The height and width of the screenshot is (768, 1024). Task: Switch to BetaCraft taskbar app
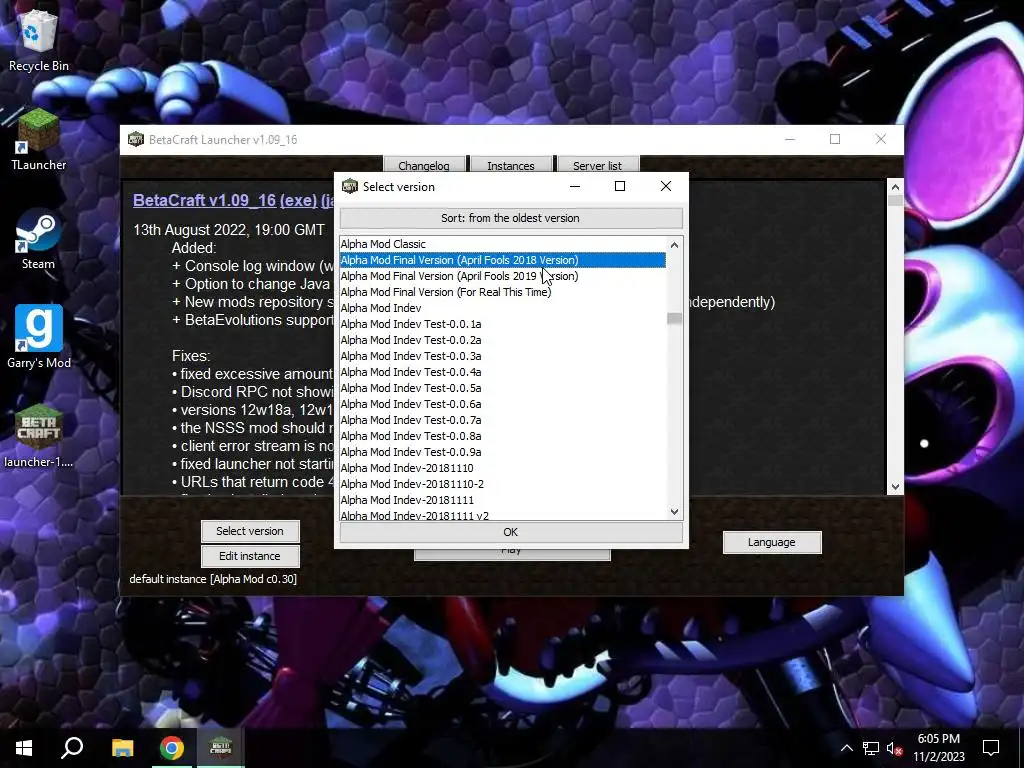(221, 748)
